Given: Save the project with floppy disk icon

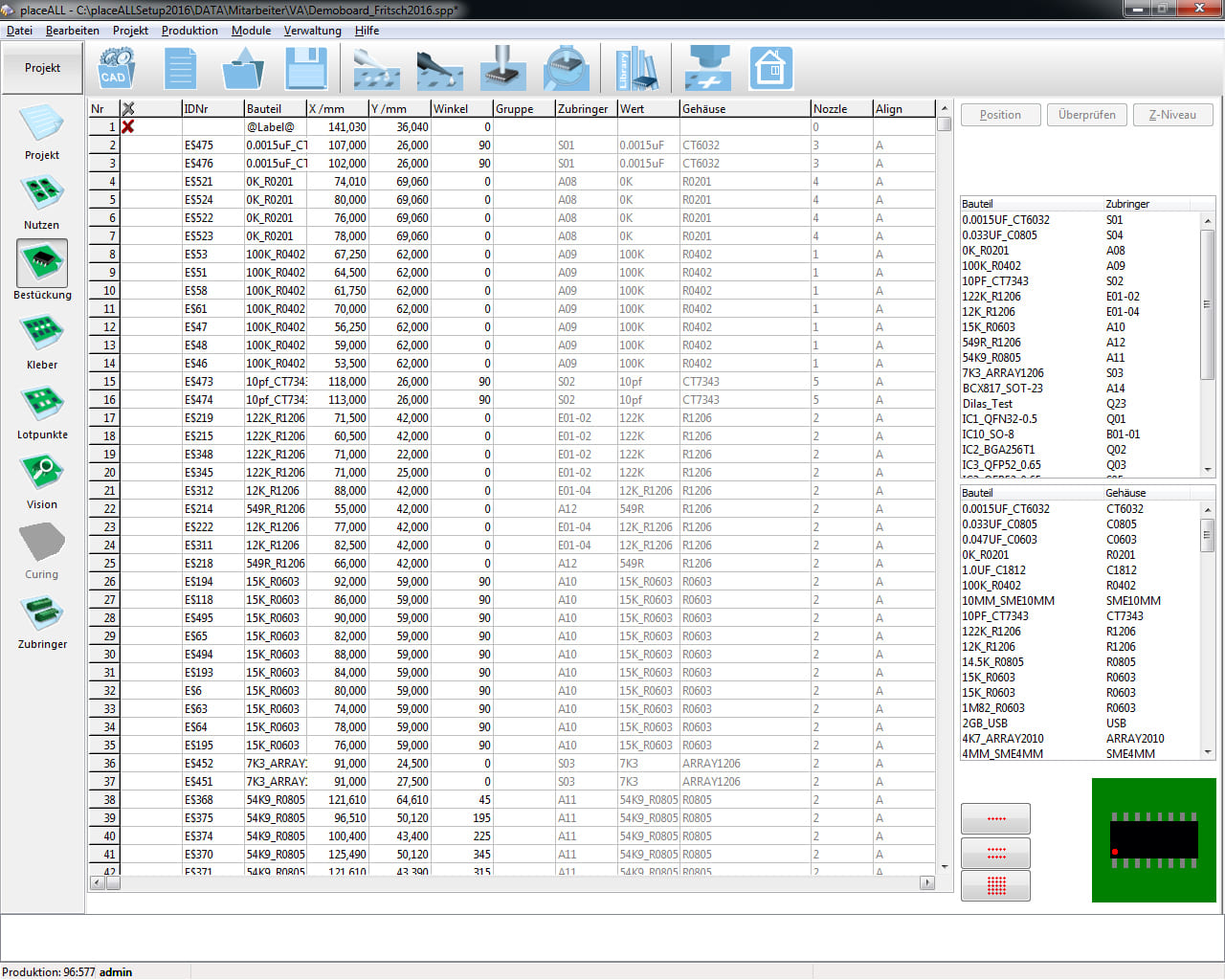Looking at the screenshot, I should click(x=306, y=69).
